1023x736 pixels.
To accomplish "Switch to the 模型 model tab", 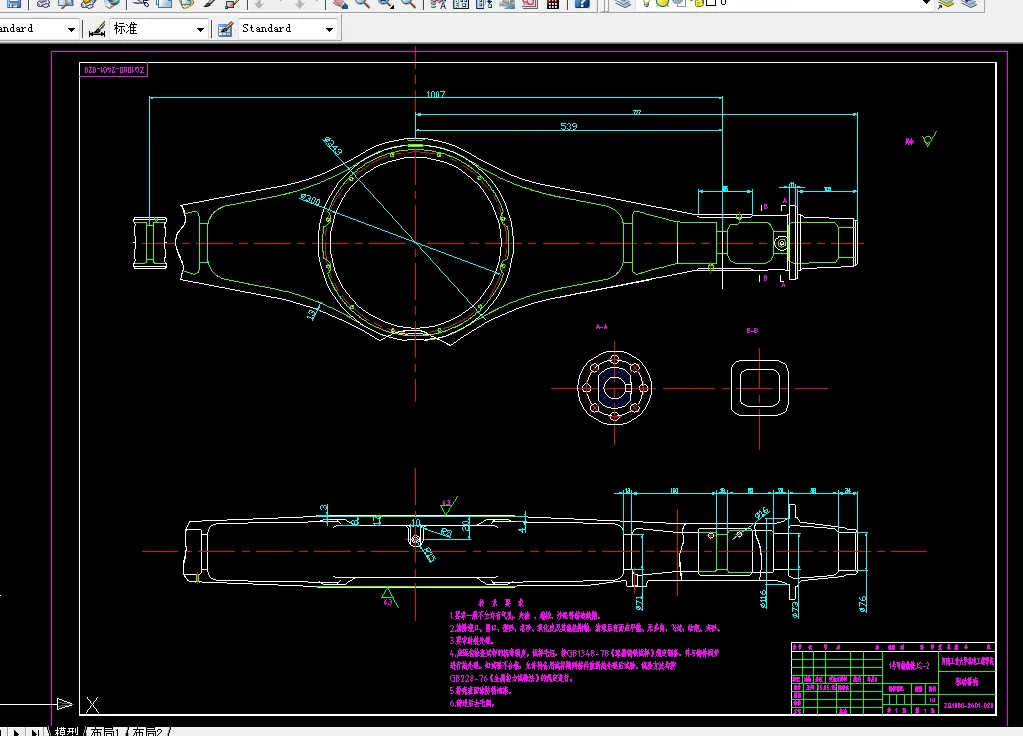I will 66,731.
